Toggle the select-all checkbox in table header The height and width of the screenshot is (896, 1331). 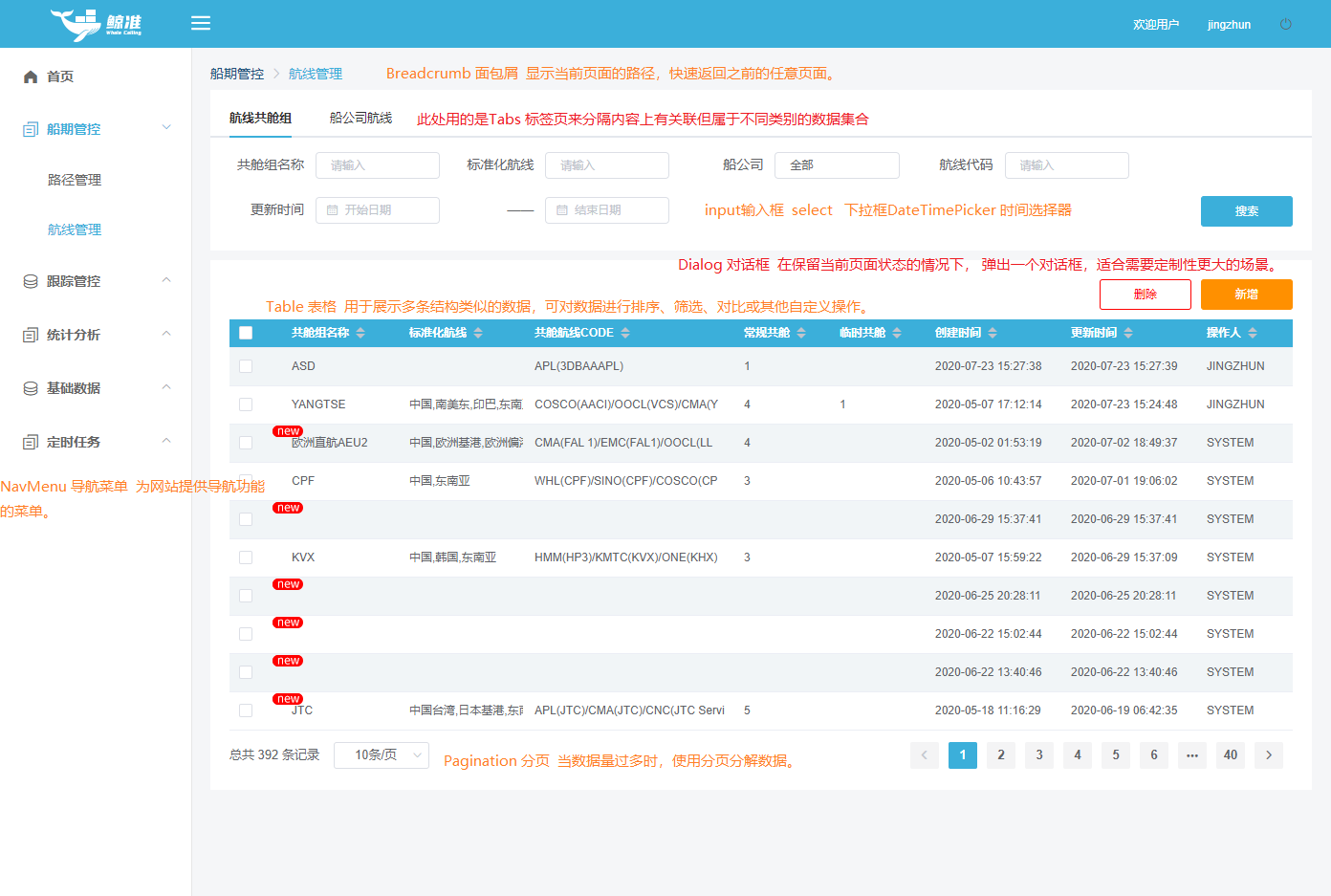click(x=246, y=332)
